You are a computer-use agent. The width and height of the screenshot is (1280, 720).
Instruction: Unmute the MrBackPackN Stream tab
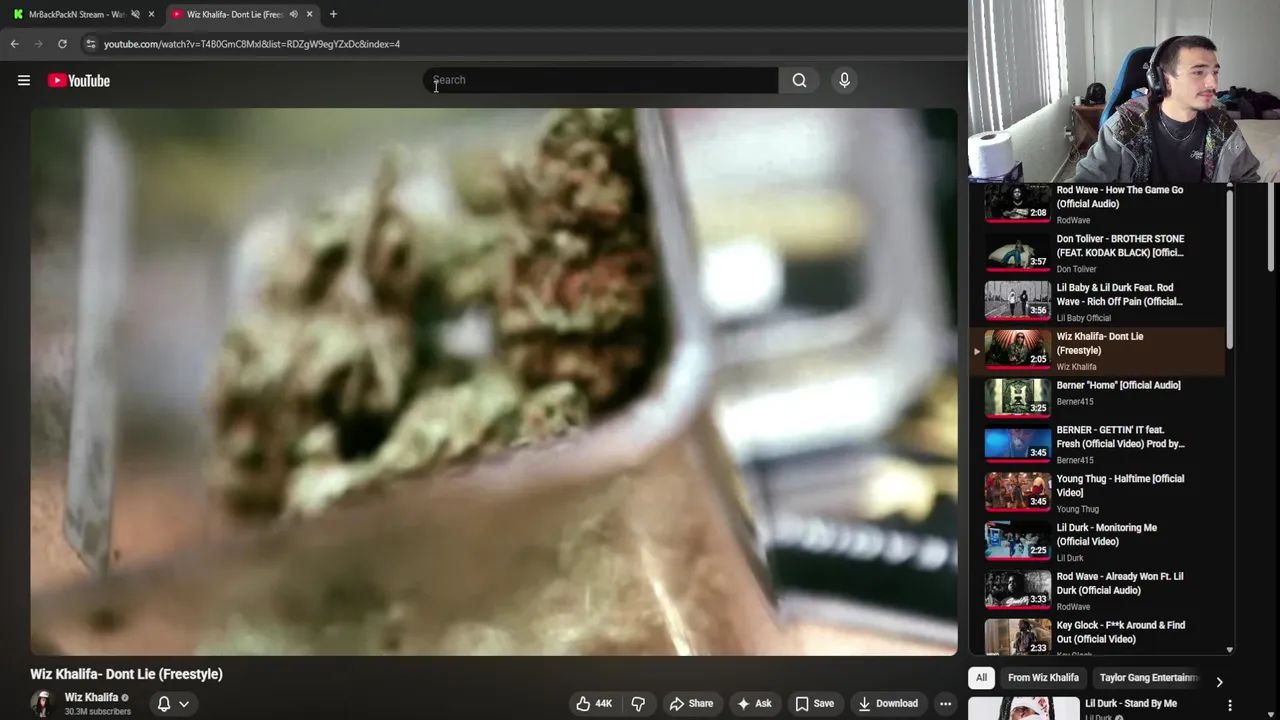pos(135,14)
